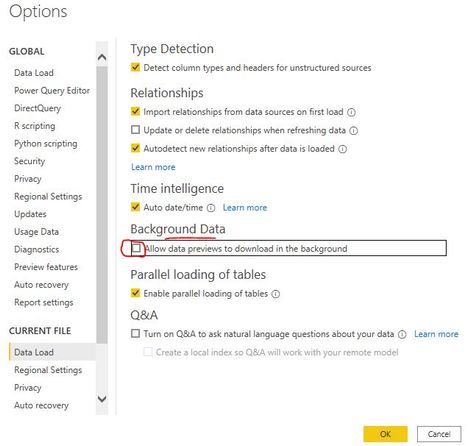Click the Type Detection heading

click(x=172, y=49)
